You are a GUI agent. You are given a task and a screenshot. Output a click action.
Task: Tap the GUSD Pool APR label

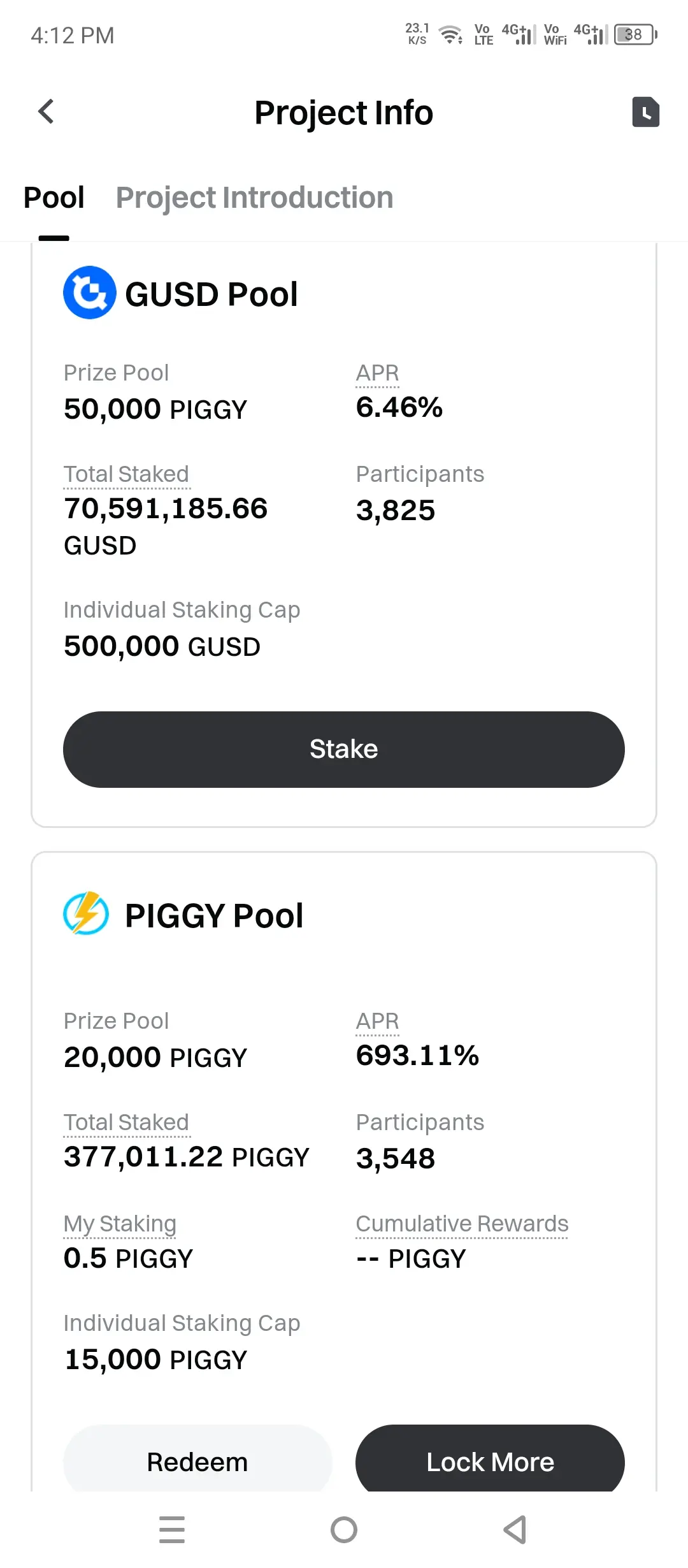click(x=377, y=373)
